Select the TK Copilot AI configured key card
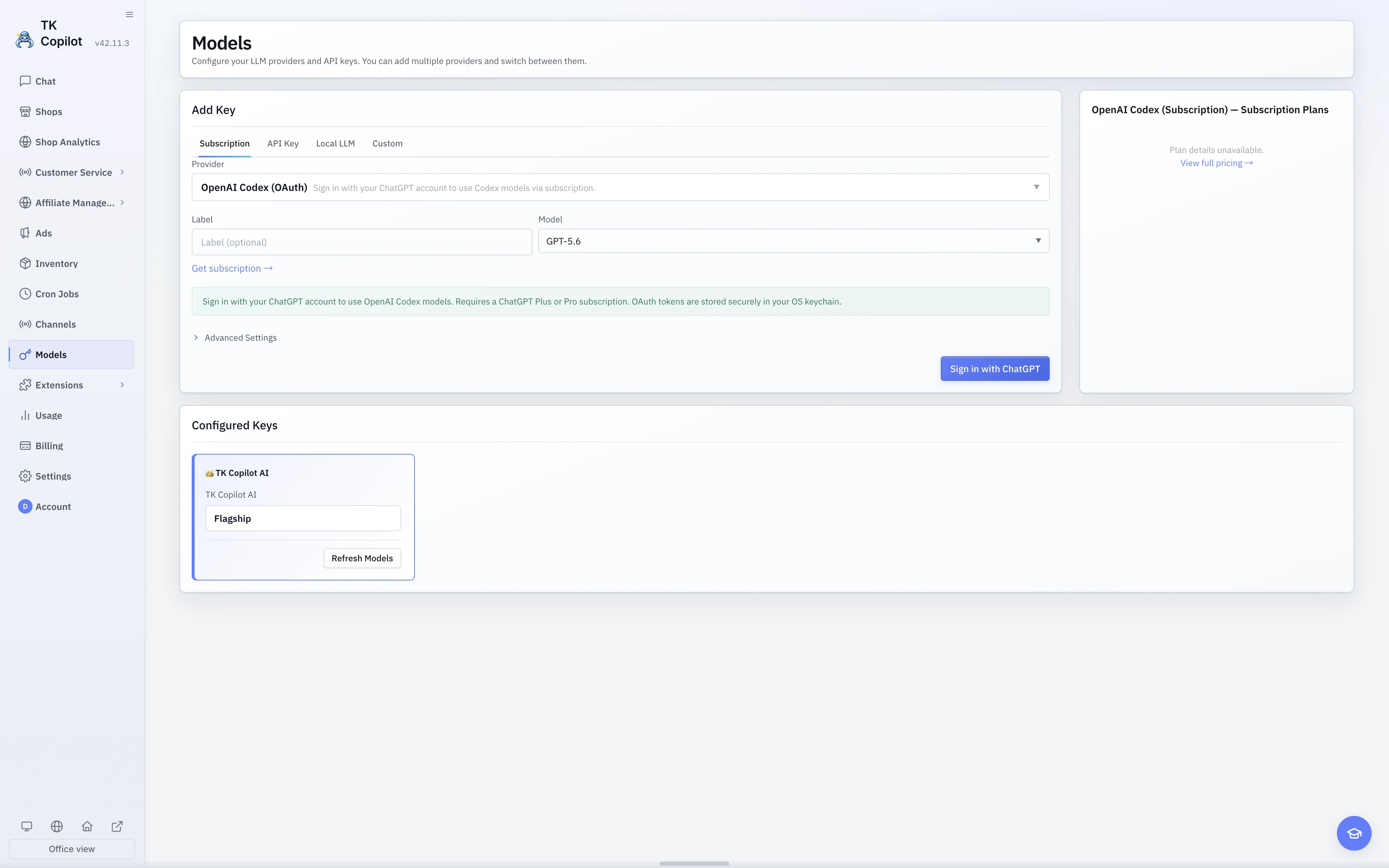The height and width of the screenshot is (868, 1389). point(303,517)
